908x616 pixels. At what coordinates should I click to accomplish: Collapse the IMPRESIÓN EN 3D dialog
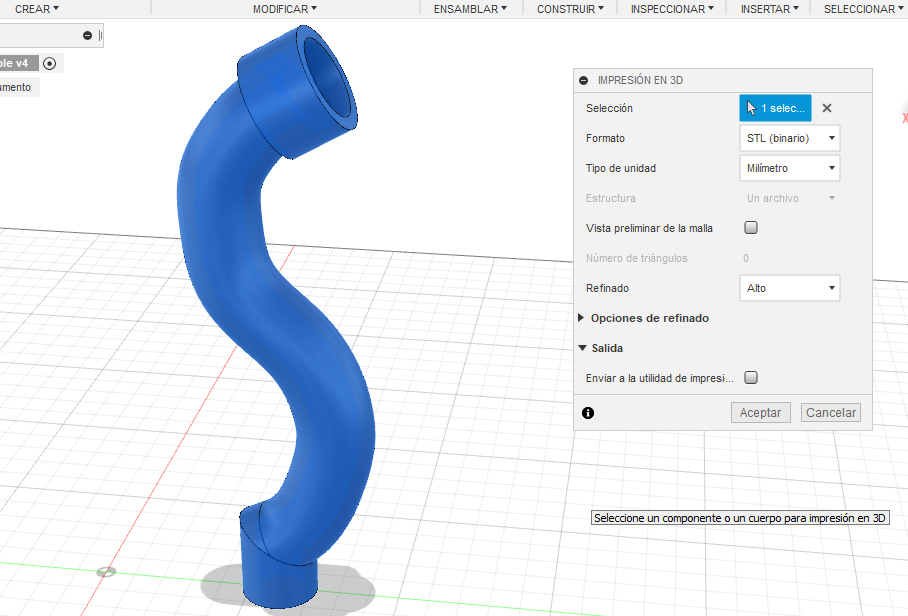coord(584,80)
